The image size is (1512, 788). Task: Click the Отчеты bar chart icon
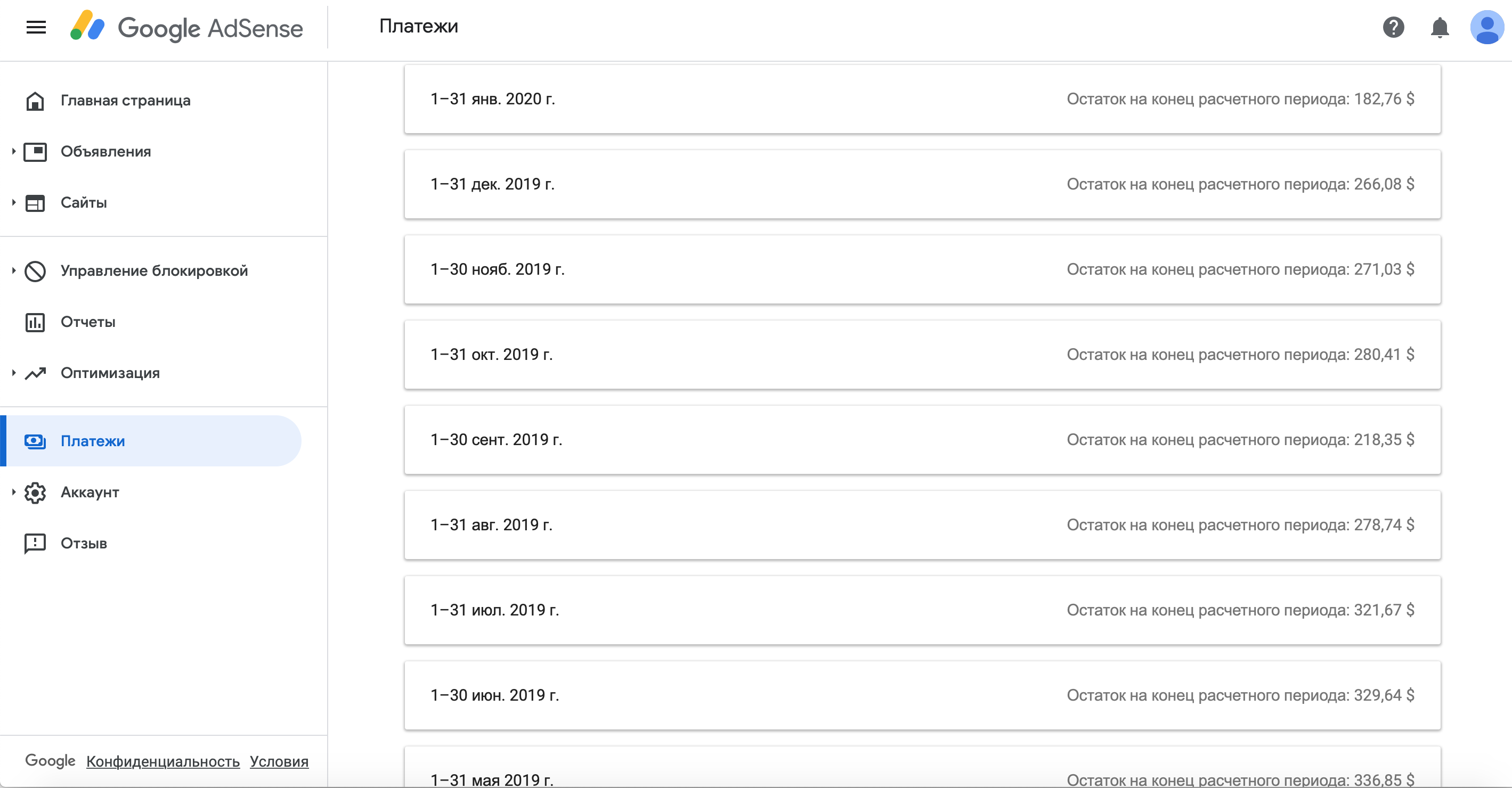(35, 322)
